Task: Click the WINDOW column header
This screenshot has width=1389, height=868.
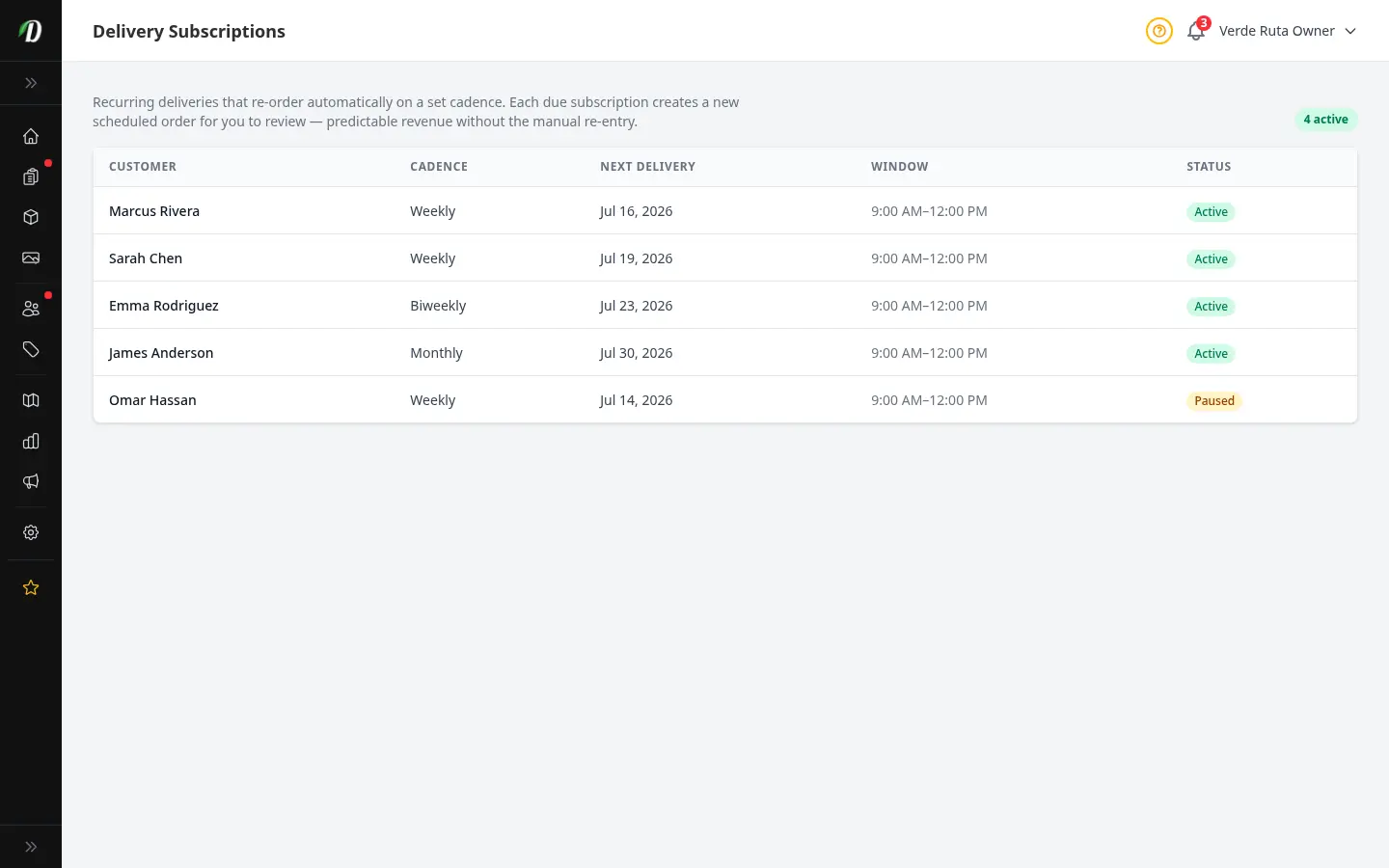Action: [x=900, y=167]
